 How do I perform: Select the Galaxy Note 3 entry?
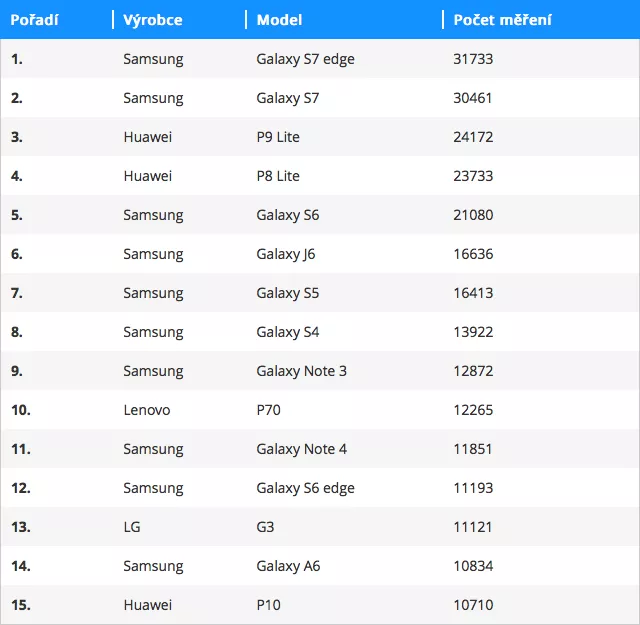[x=302, y=371]
